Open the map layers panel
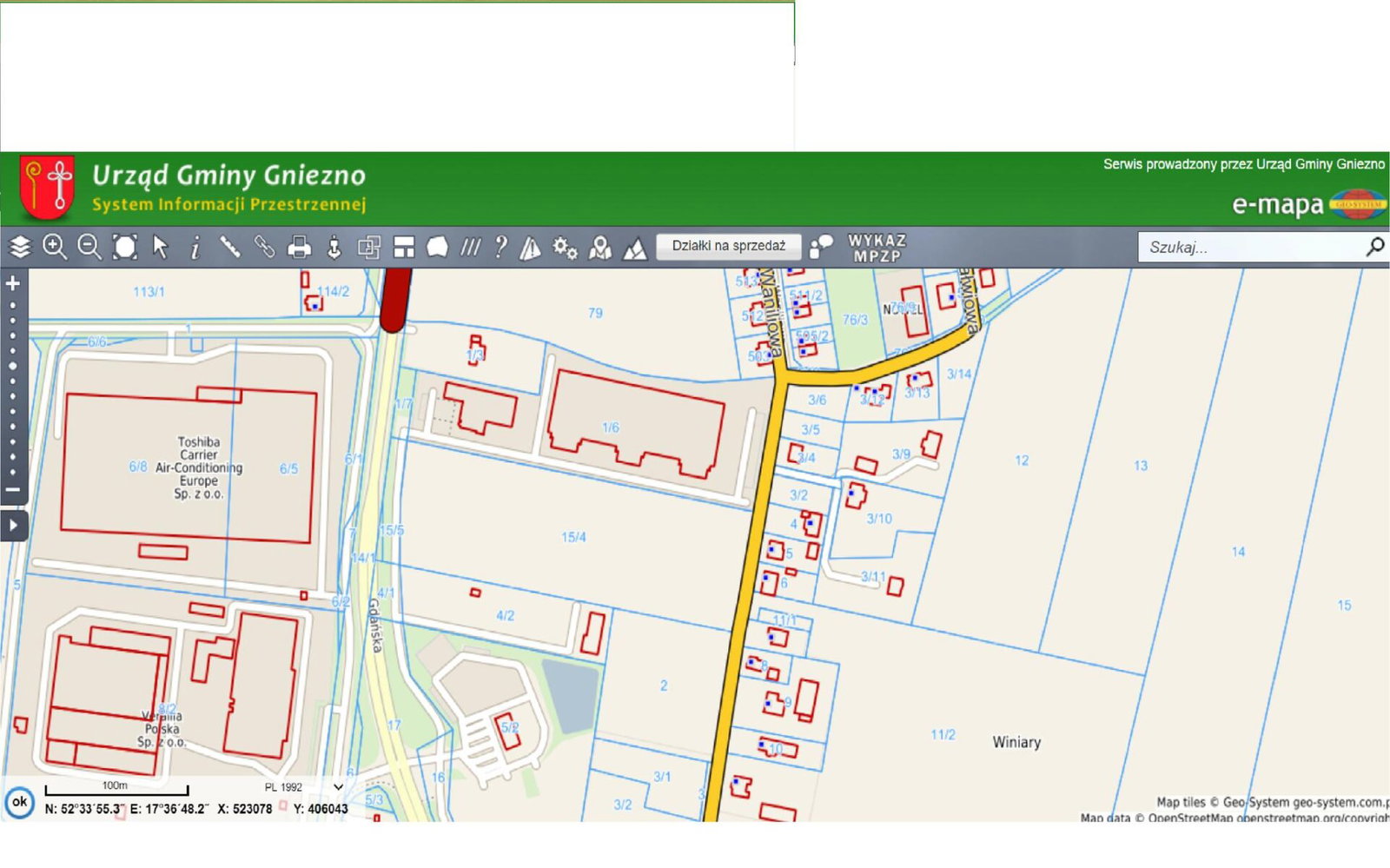The width and height of the screenshot is (1390, 868). 20,248
